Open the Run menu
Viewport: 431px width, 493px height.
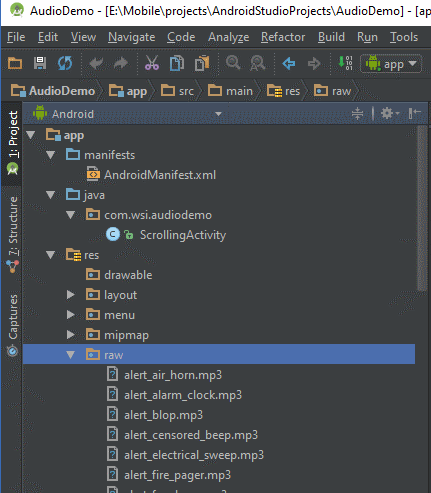click(367, 37)
